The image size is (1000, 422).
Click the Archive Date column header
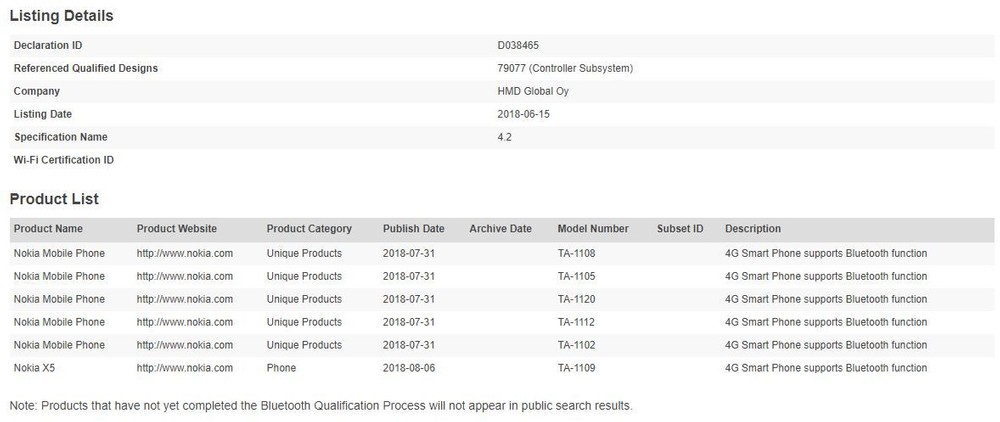tap(500, 229)
